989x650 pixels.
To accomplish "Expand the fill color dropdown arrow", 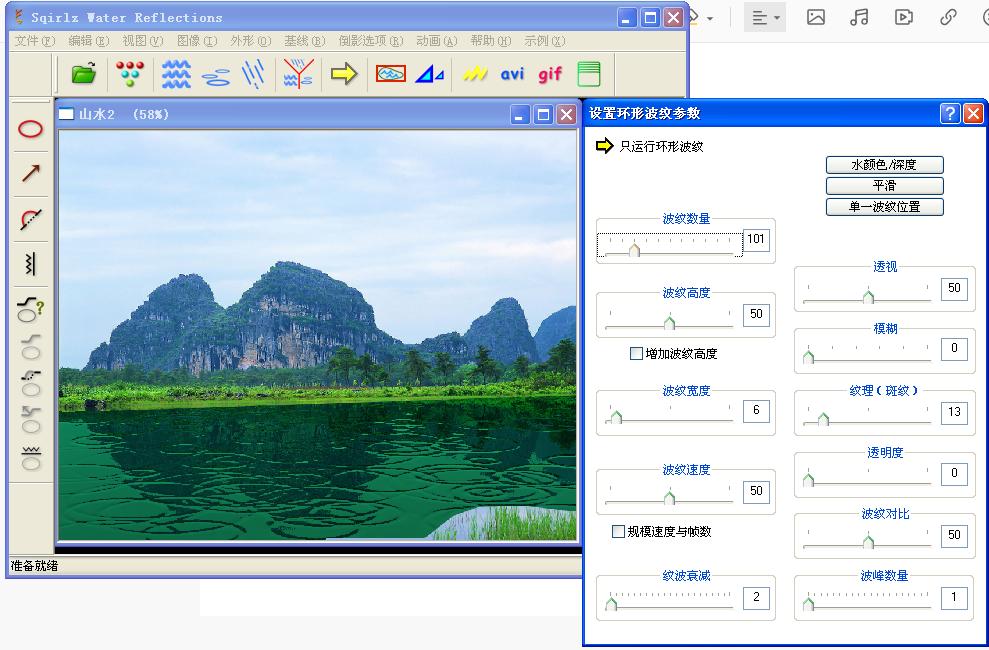I will point(710,18).
